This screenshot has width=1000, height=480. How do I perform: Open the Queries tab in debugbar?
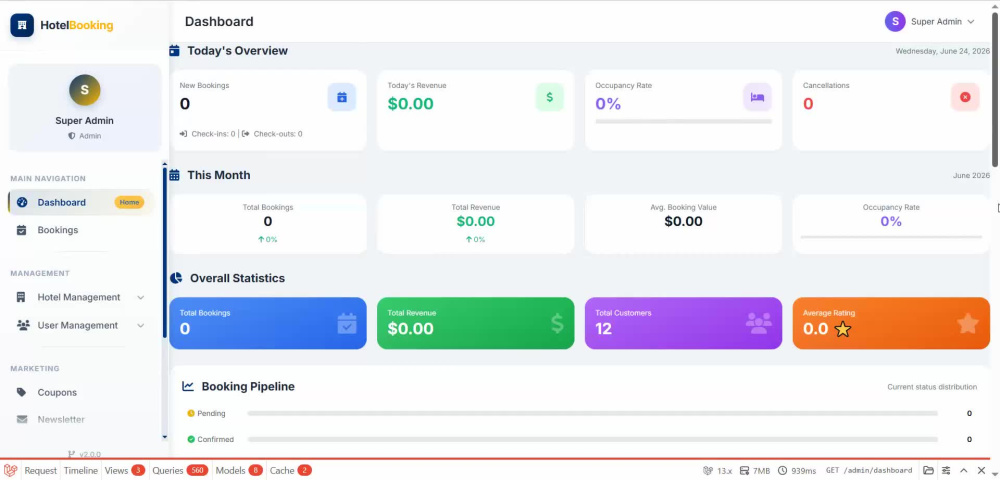pyautogui.click(x=180, y=470)
